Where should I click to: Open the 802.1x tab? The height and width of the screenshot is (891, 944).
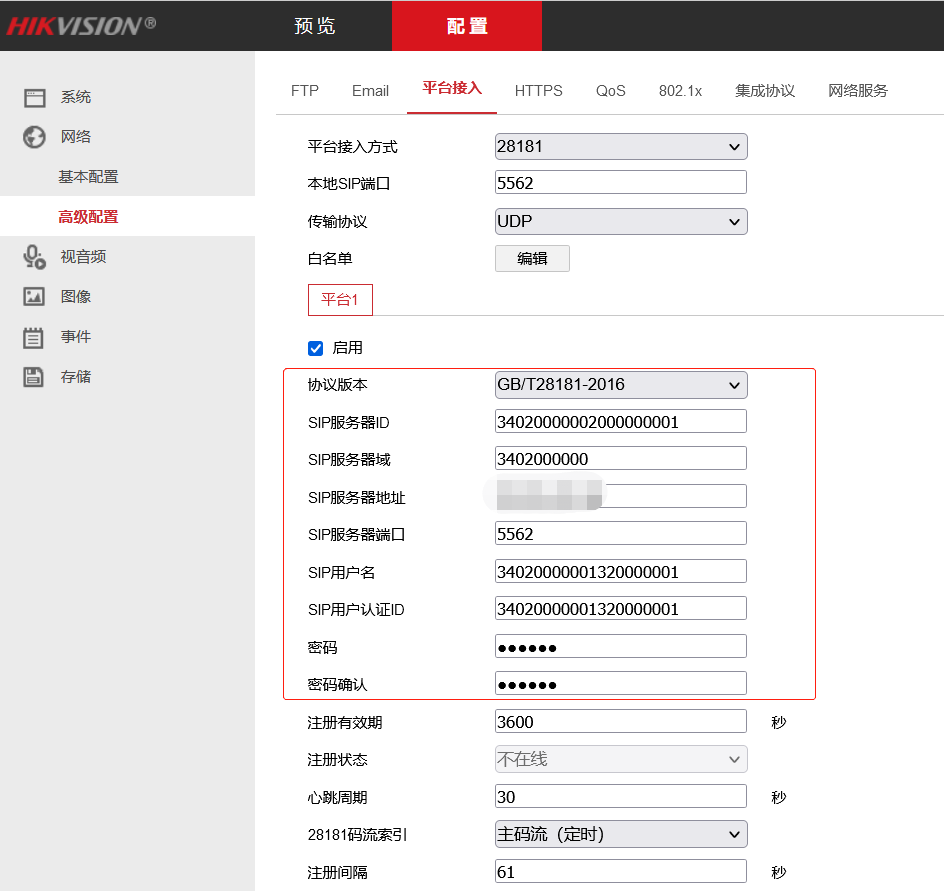click(x=680, y=91)
